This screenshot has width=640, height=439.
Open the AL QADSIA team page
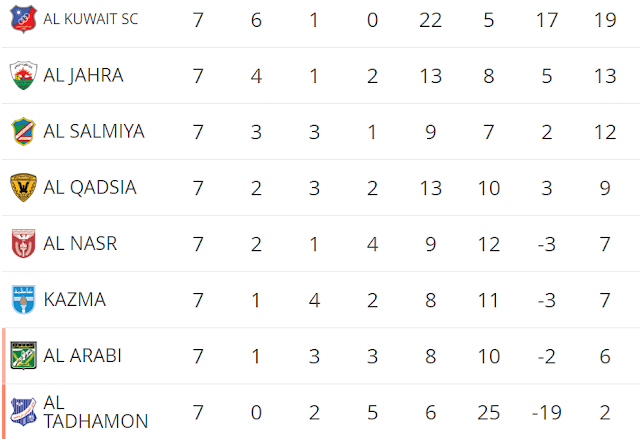90,187
